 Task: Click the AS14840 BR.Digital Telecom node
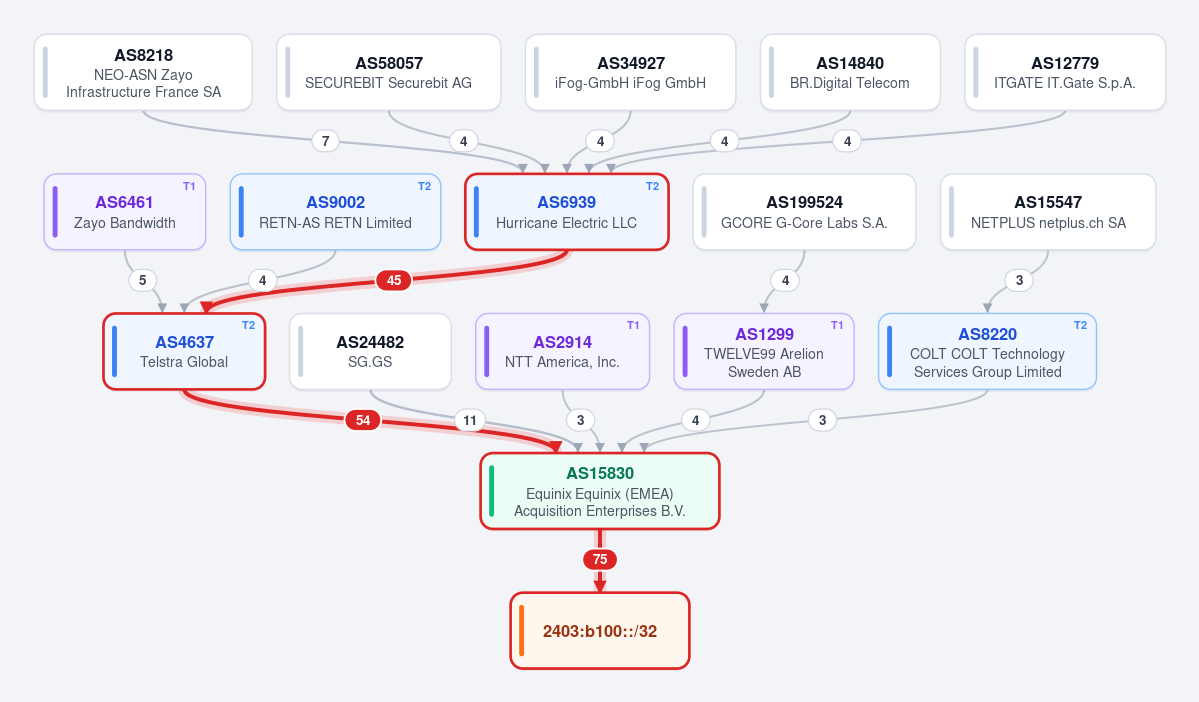click(850, 73)
